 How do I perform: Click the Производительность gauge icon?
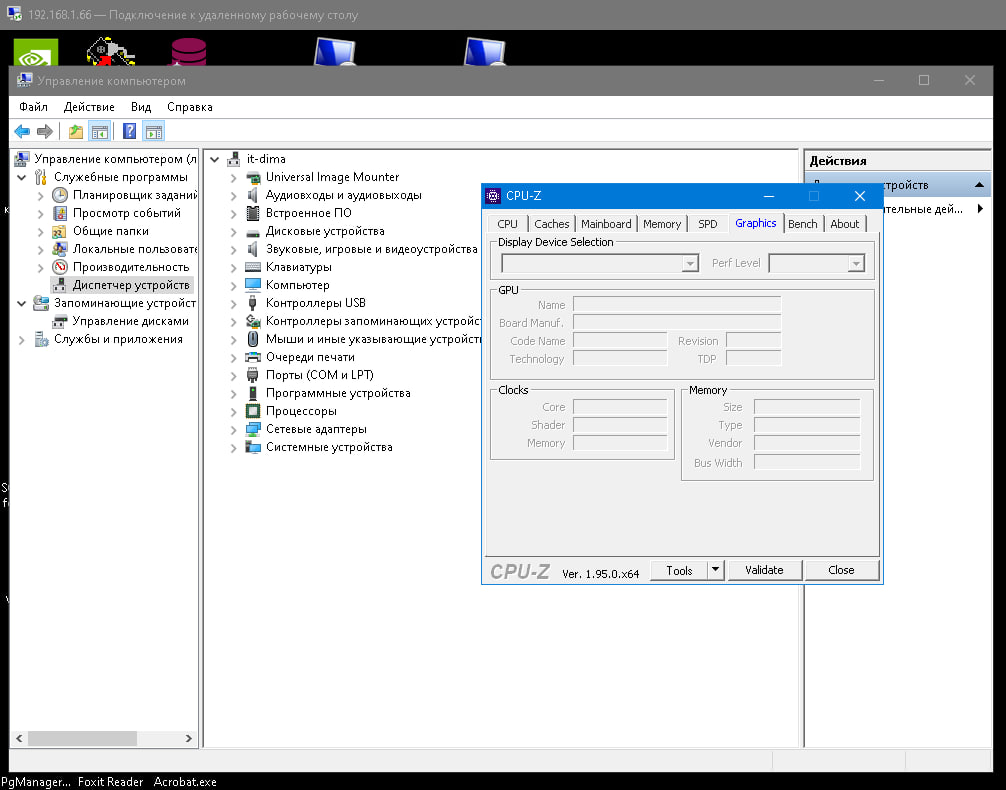click(60, 267)
